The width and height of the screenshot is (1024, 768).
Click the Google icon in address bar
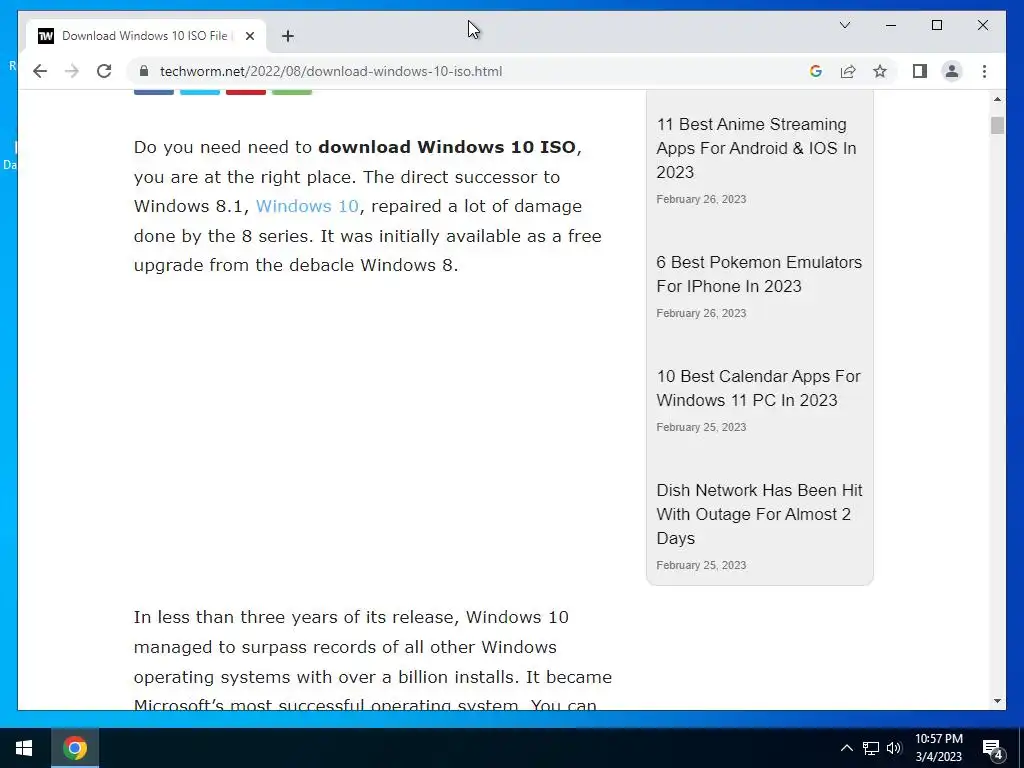pyautogui.click(x=816, y=71)
